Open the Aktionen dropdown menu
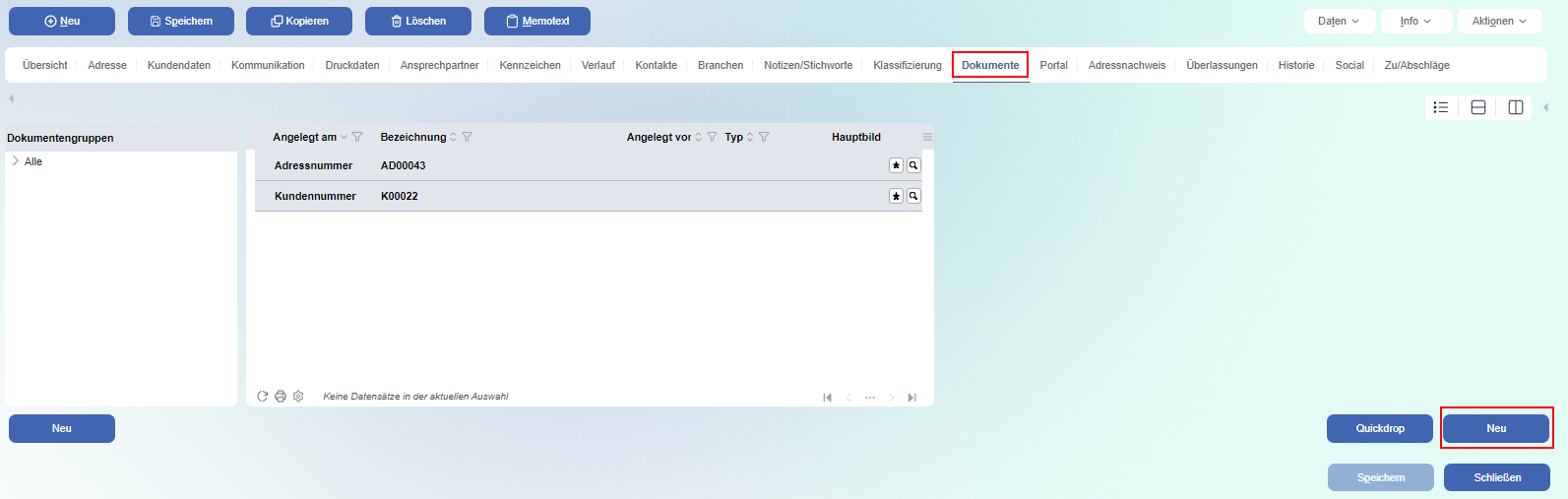Screen dimensions: 1568x499 [1499, 21]
